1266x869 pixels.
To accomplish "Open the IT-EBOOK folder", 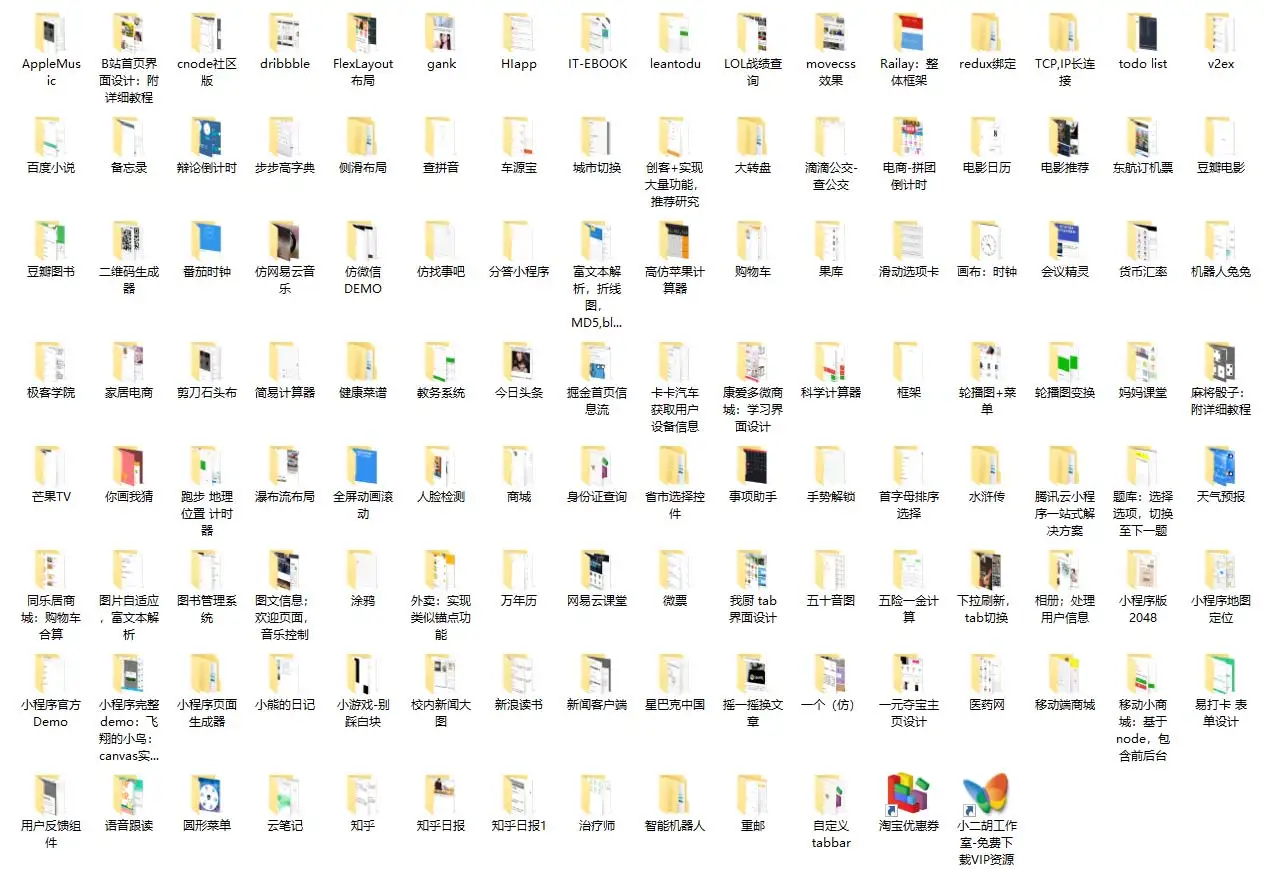I will 597,32.
